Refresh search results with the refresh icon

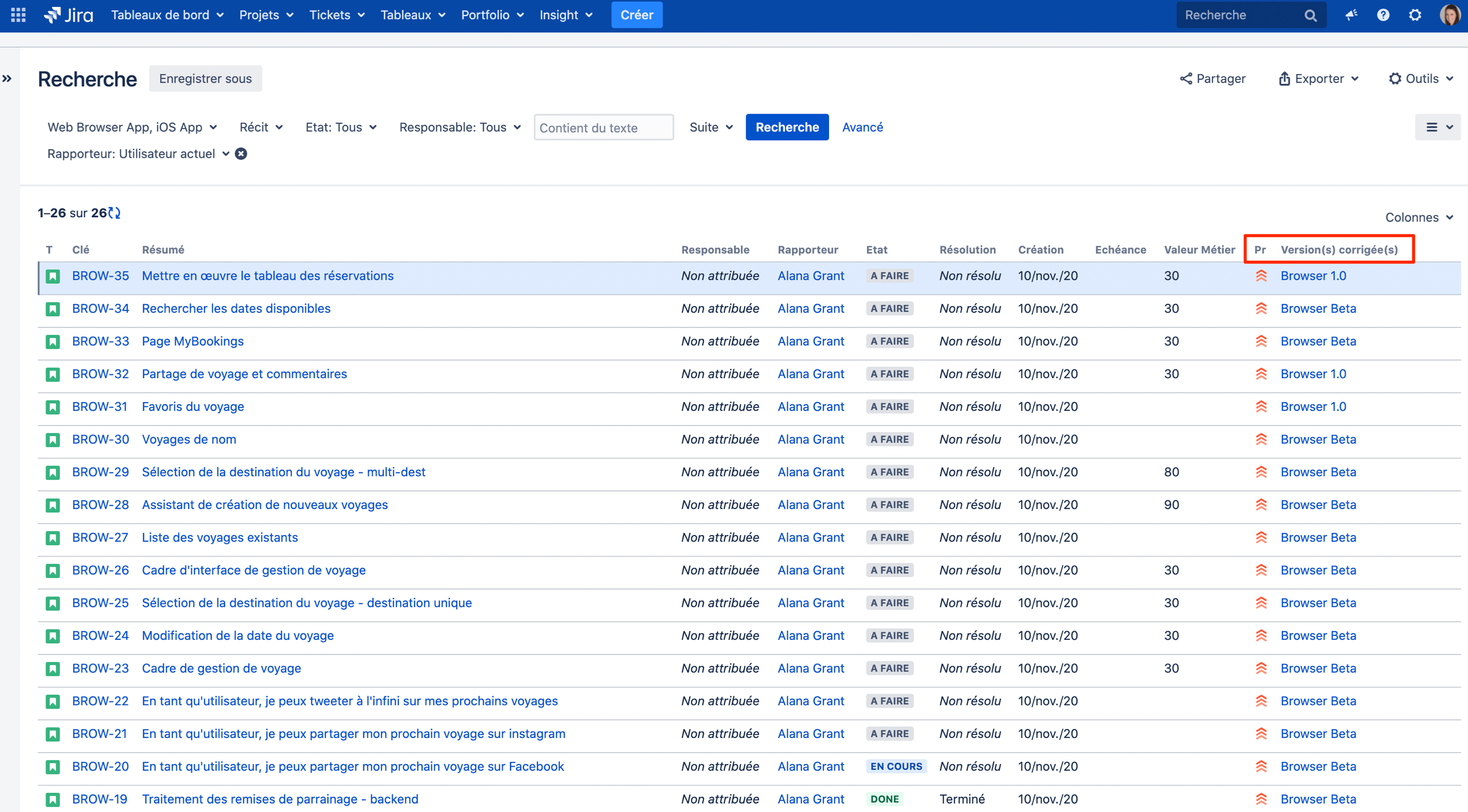[x=115, y=213]
